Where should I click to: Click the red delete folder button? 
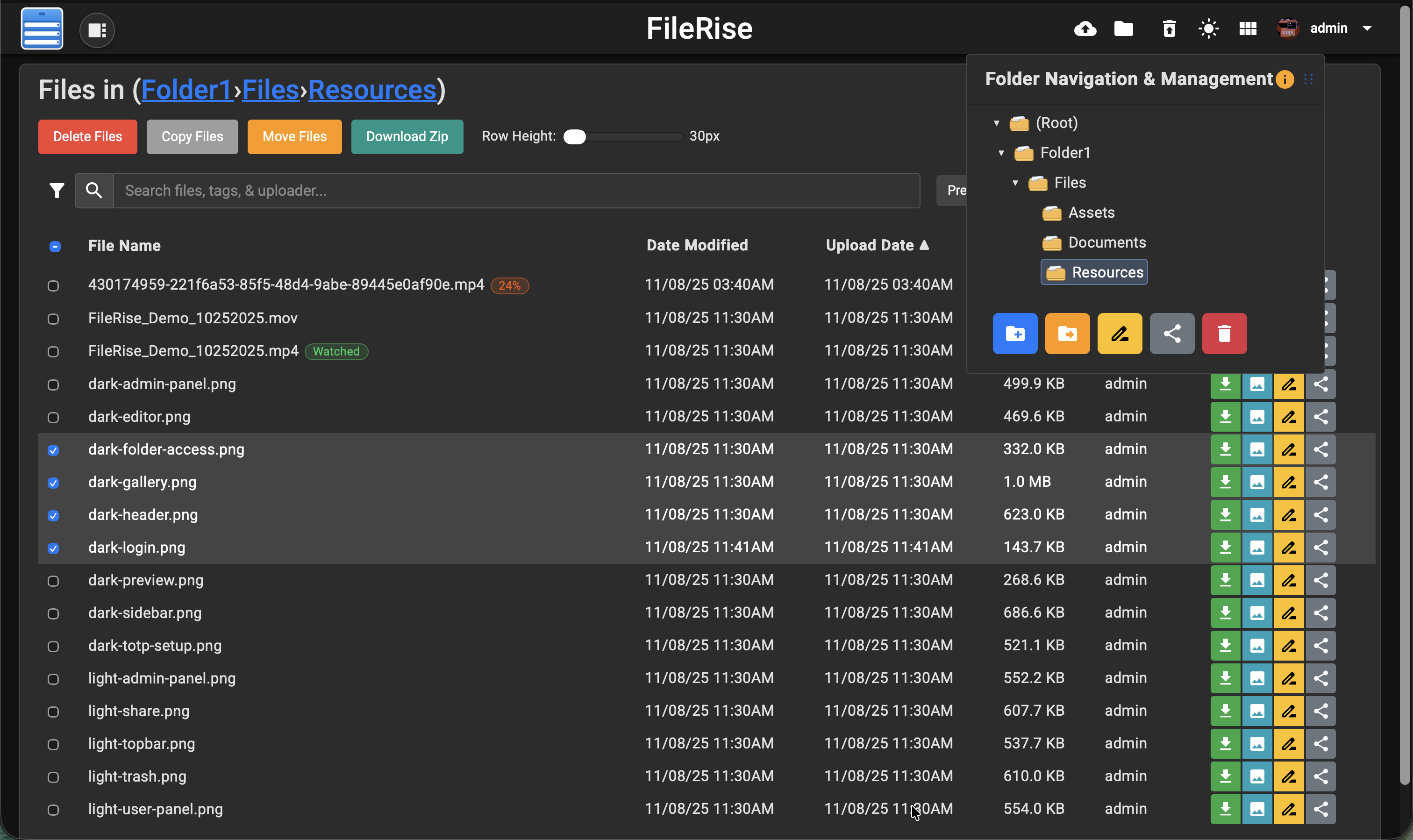pos(1224,334)
